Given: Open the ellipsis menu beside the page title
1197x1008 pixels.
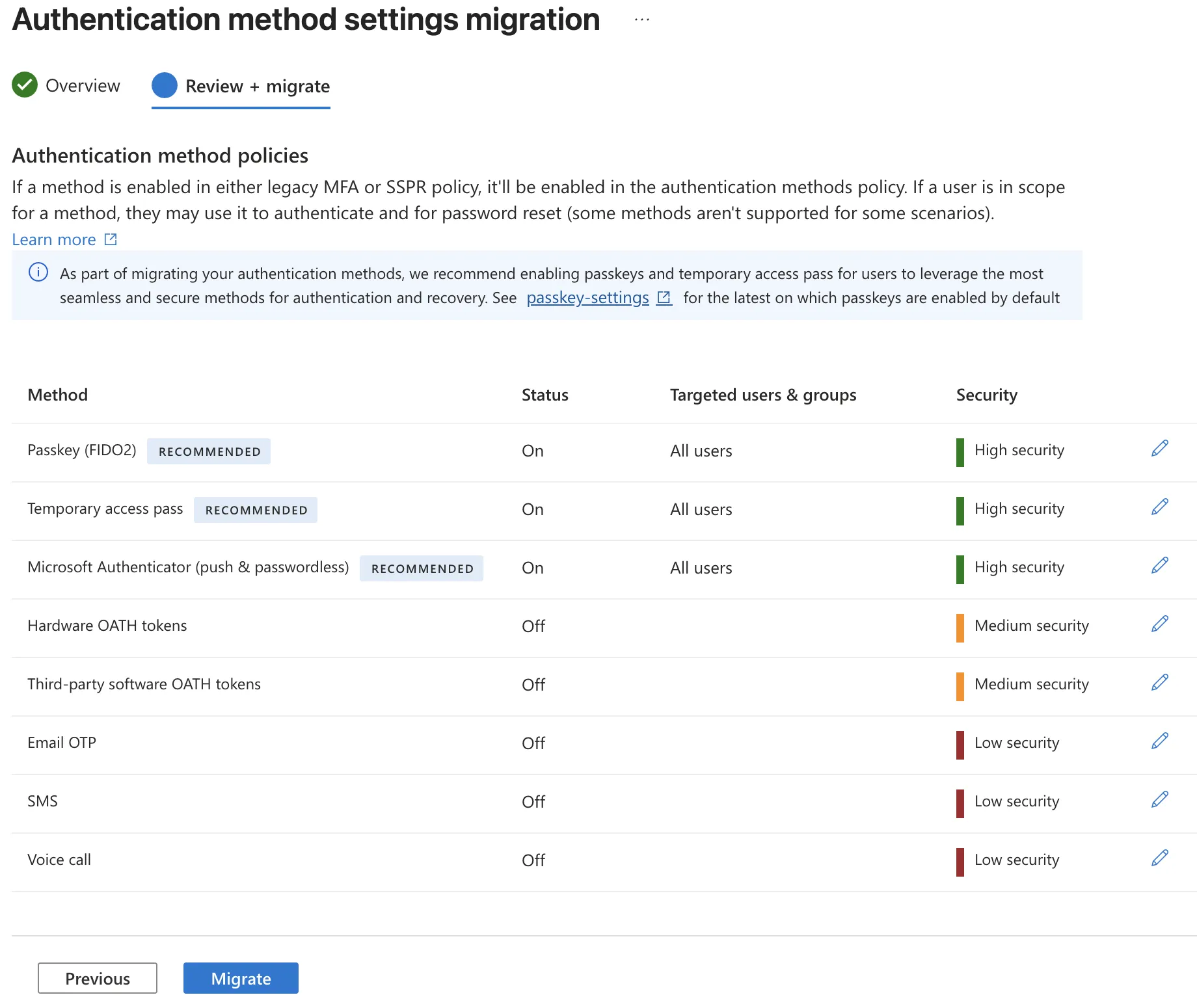Looking at the screenshot, I should (x=641, y=19).
